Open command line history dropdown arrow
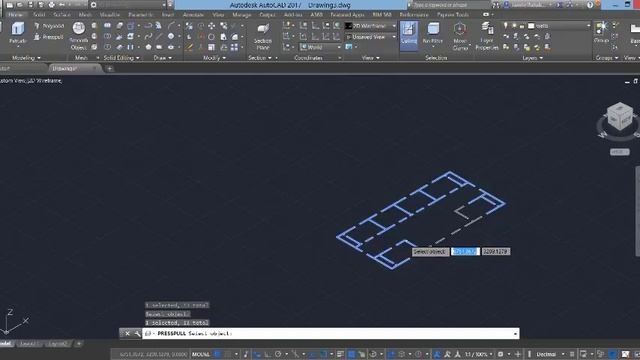 pos(515,334)
